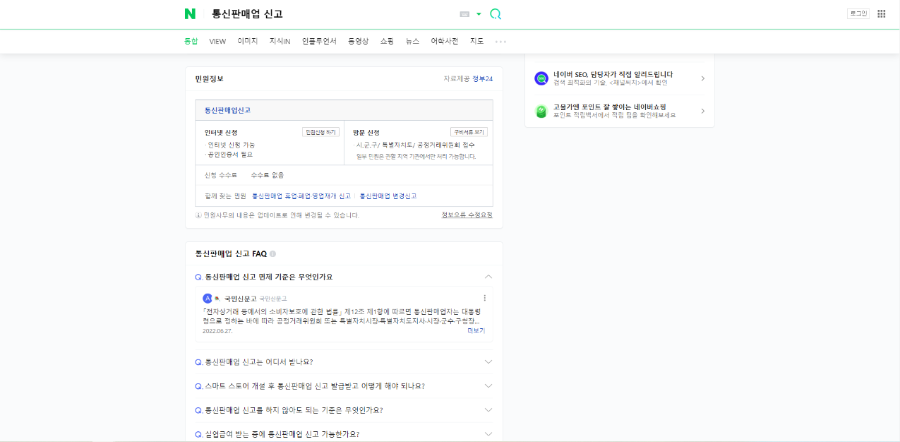
Task: Open the 지식iN tab
Action: click(x=280, y=41)
